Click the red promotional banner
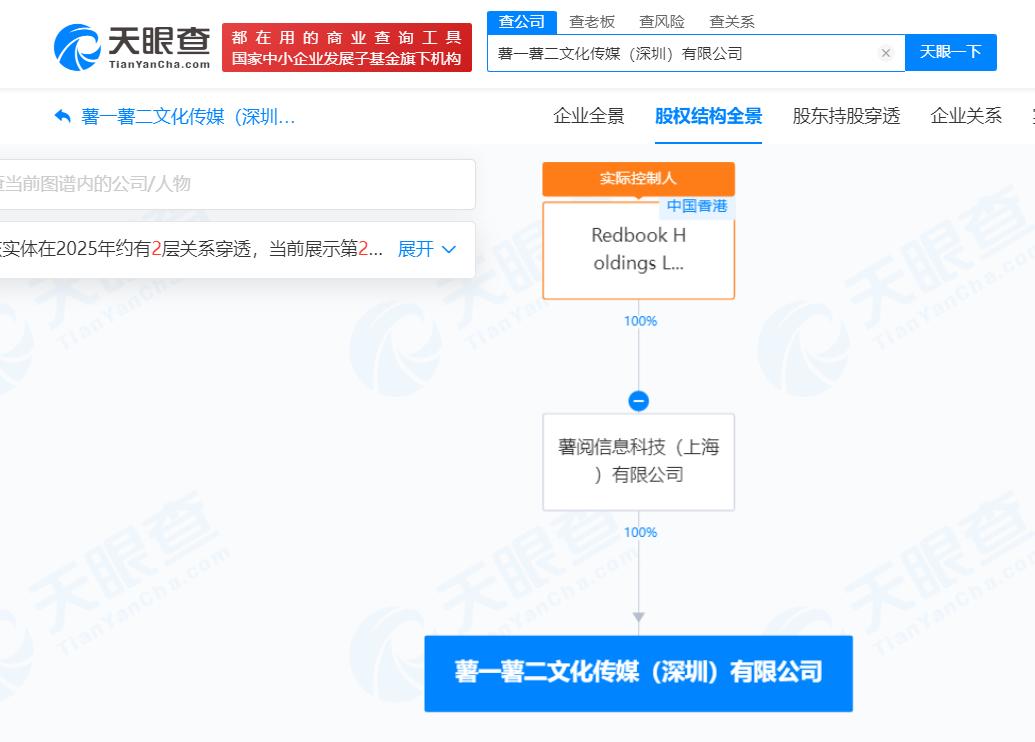The width and height of the screenshot is (1035, 742). 347,47
